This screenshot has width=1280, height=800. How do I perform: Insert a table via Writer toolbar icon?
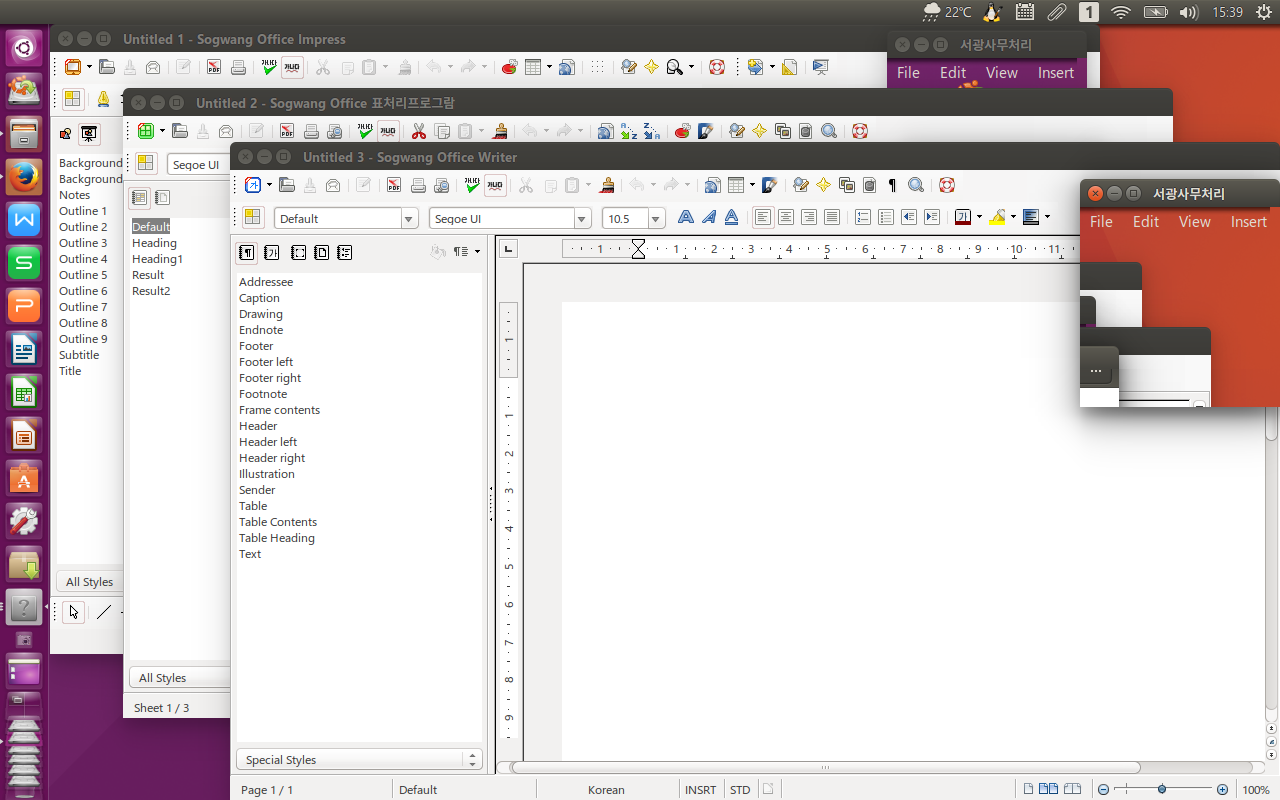(x=736, y=185)
